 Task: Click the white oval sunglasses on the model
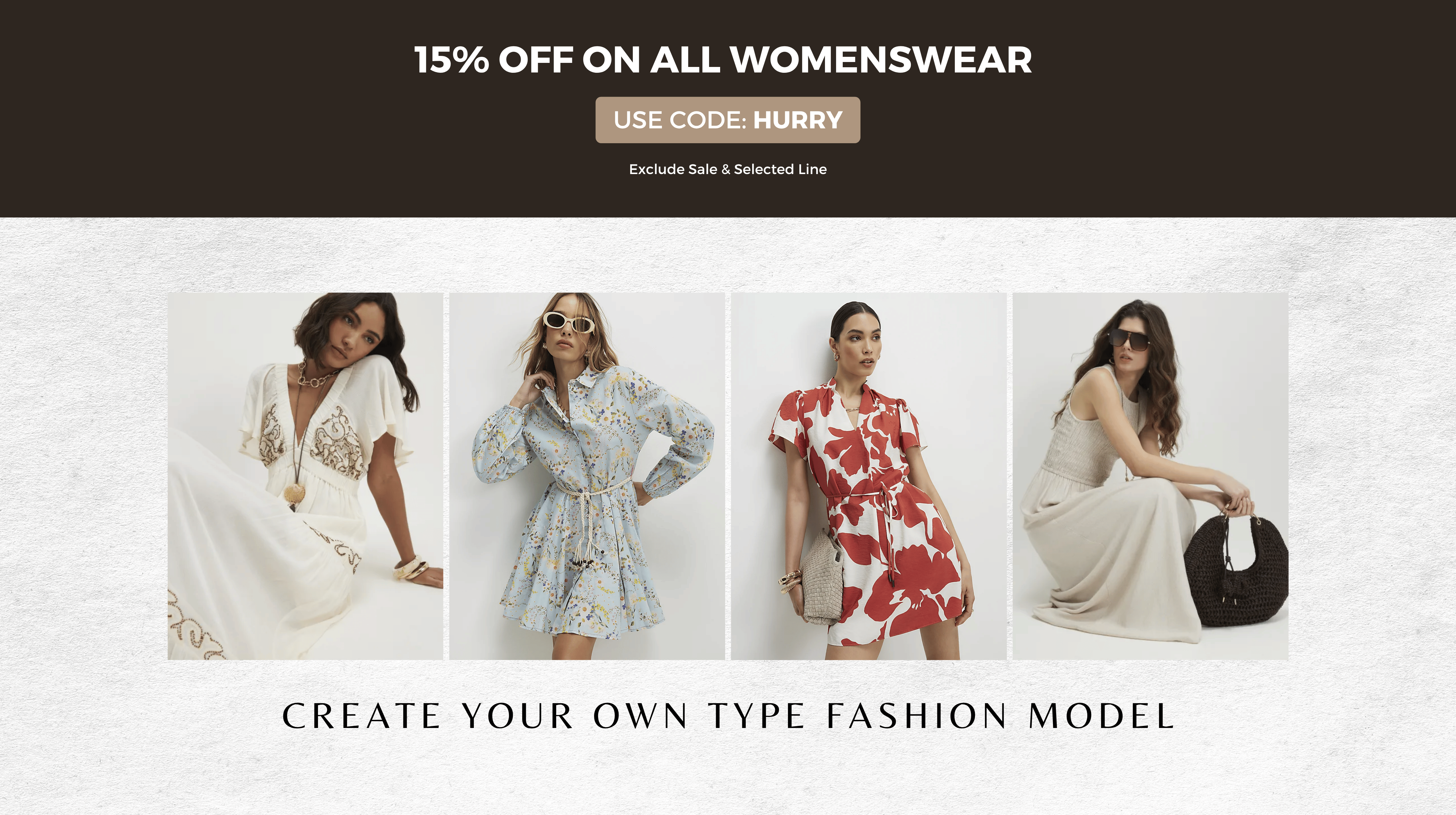click(x=568, y=322)
